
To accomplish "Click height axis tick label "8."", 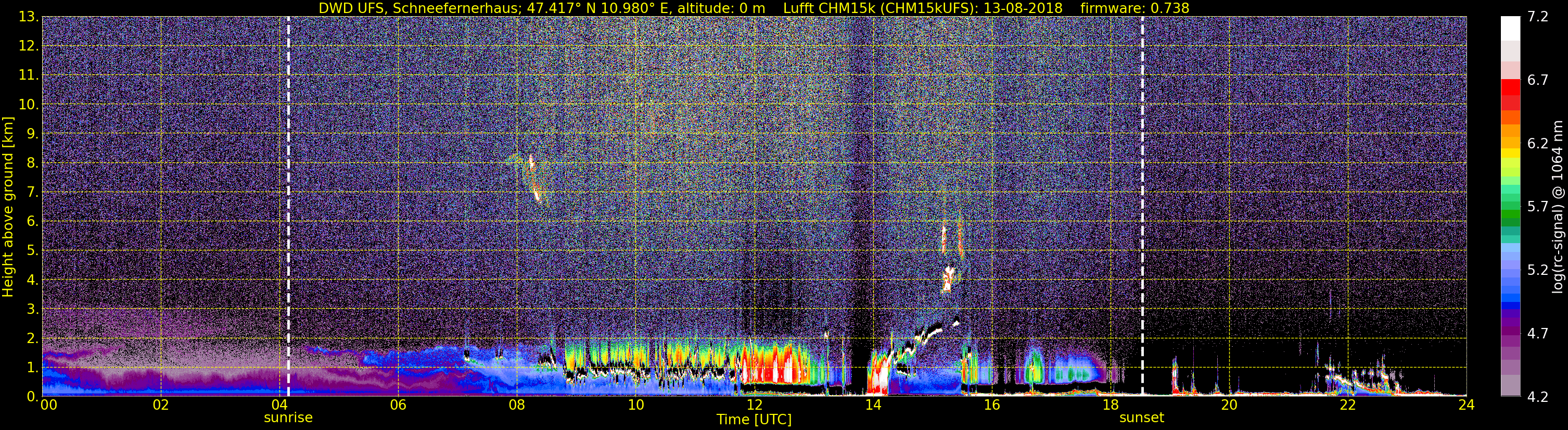I will (32, 162).
